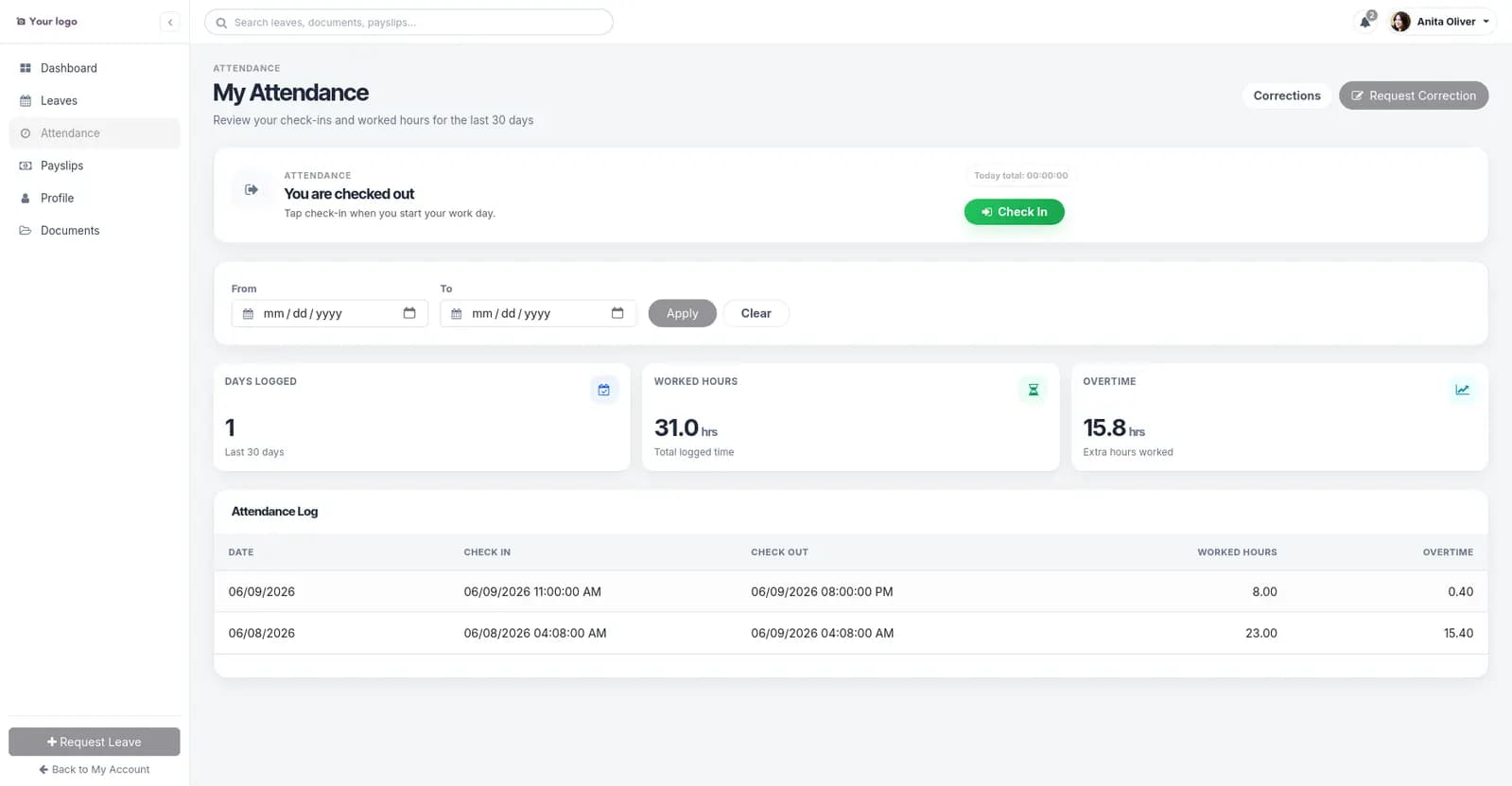Apply the date range filter
Screen dimensions: 1512x786
tap(682, 313)
